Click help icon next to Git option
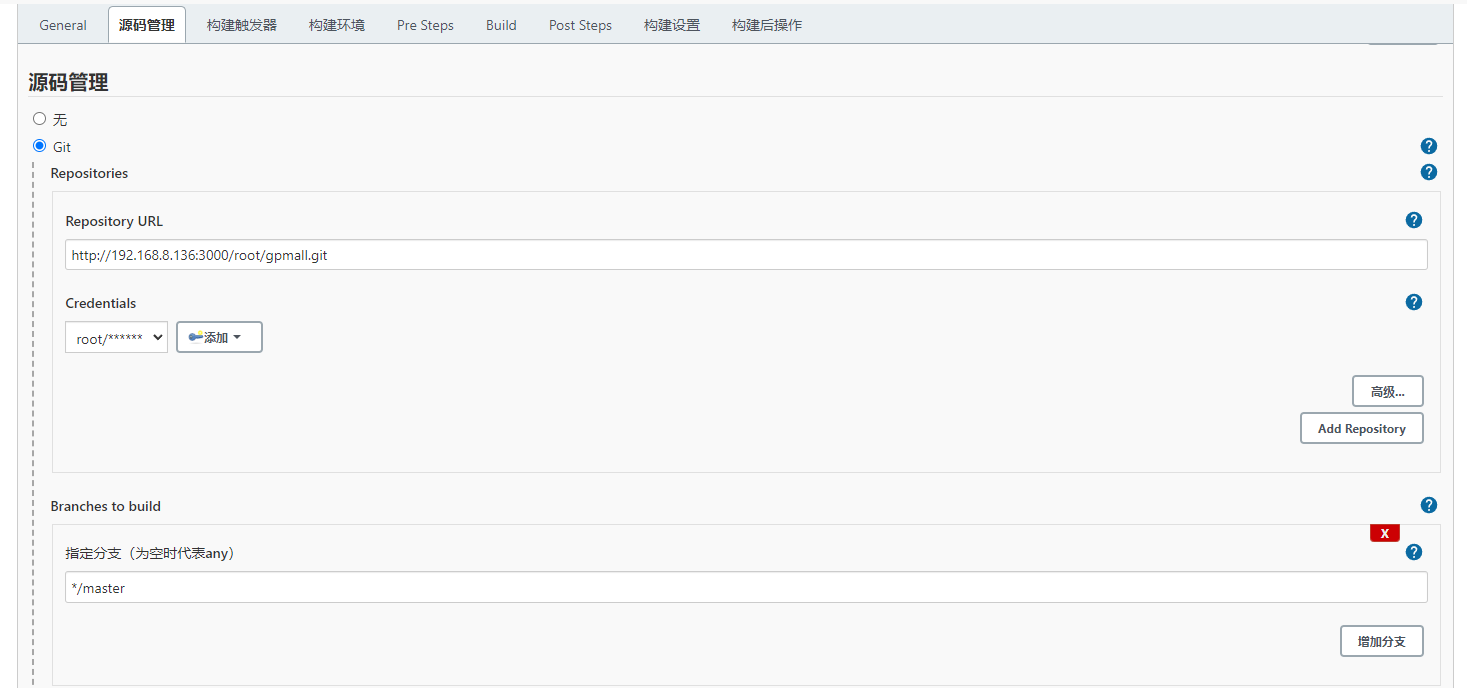Screen dimensions: 1467x688 [1428, 146]
